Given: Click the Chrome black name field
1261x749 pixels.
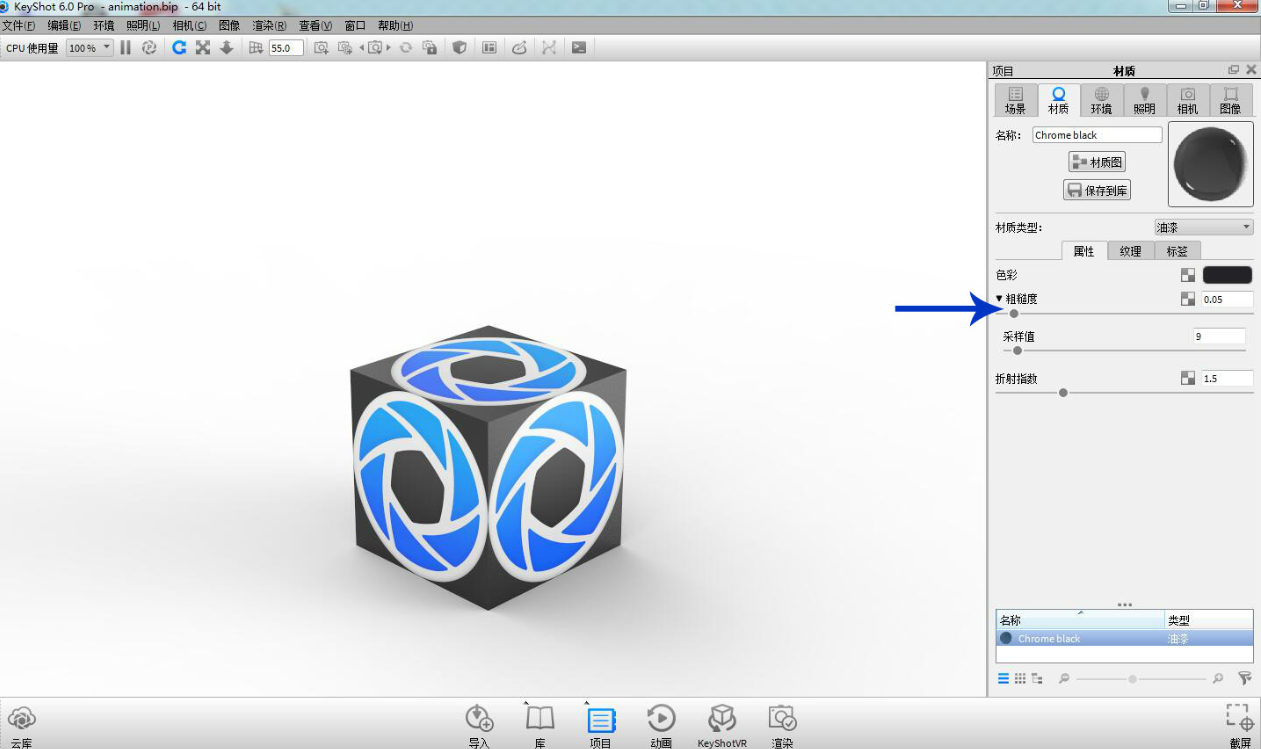Looking at the screenshot, I should 1096,135.
